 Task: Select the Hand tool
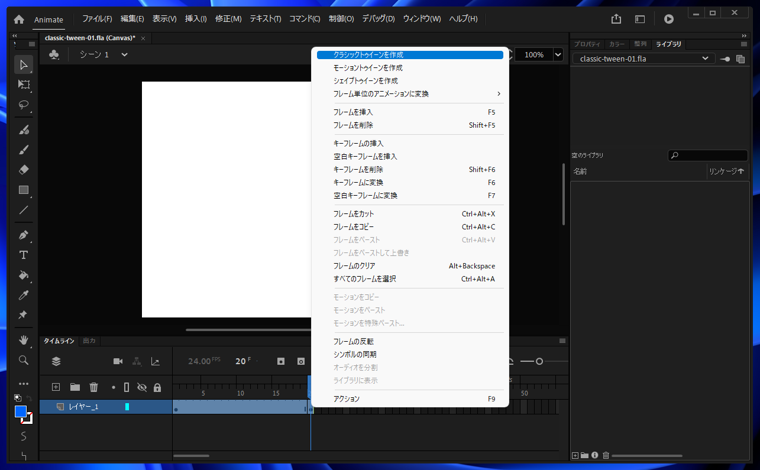24,340
